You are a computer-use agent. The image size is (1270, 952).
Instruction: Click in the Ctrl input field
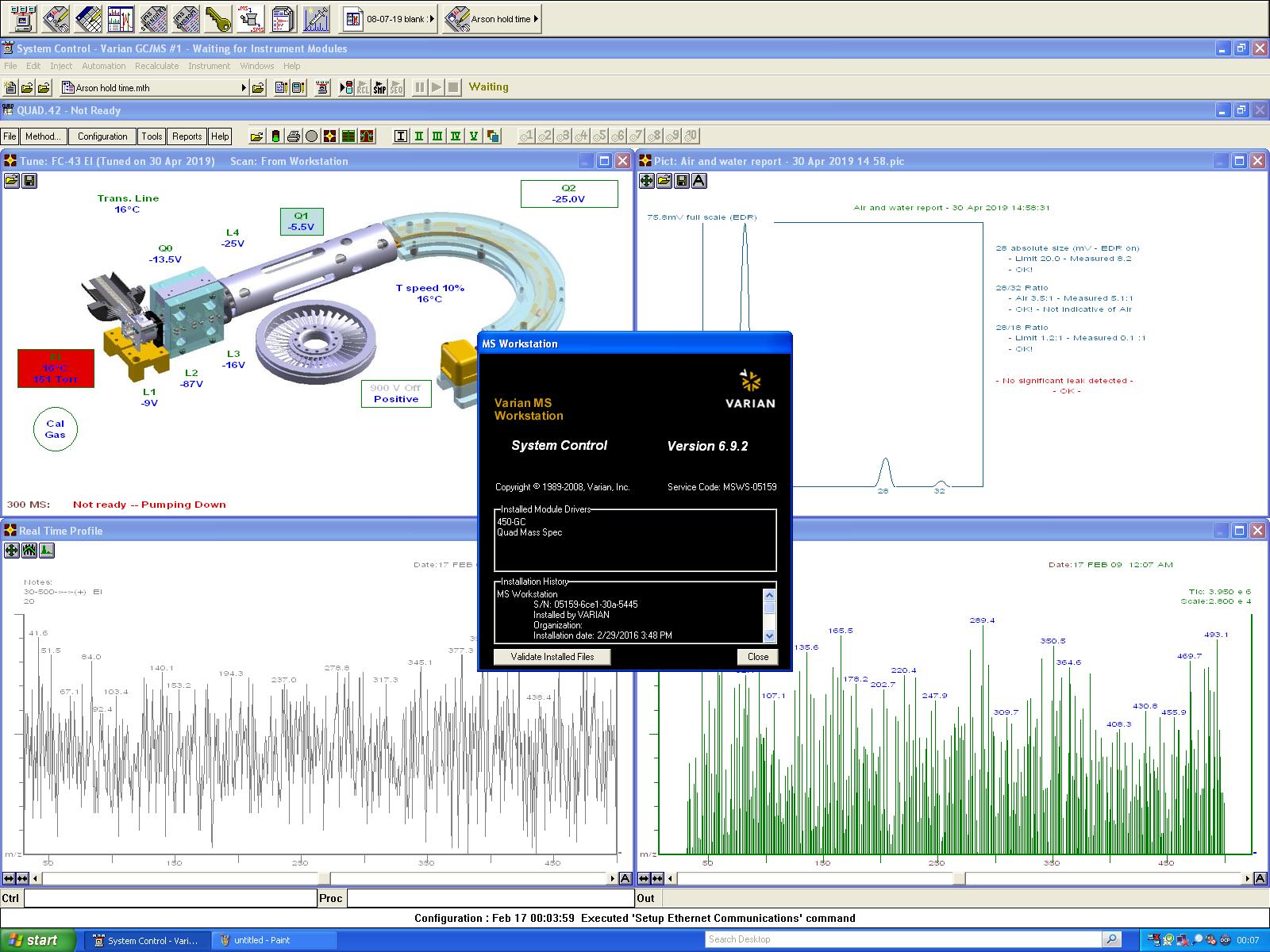[171, 898]
